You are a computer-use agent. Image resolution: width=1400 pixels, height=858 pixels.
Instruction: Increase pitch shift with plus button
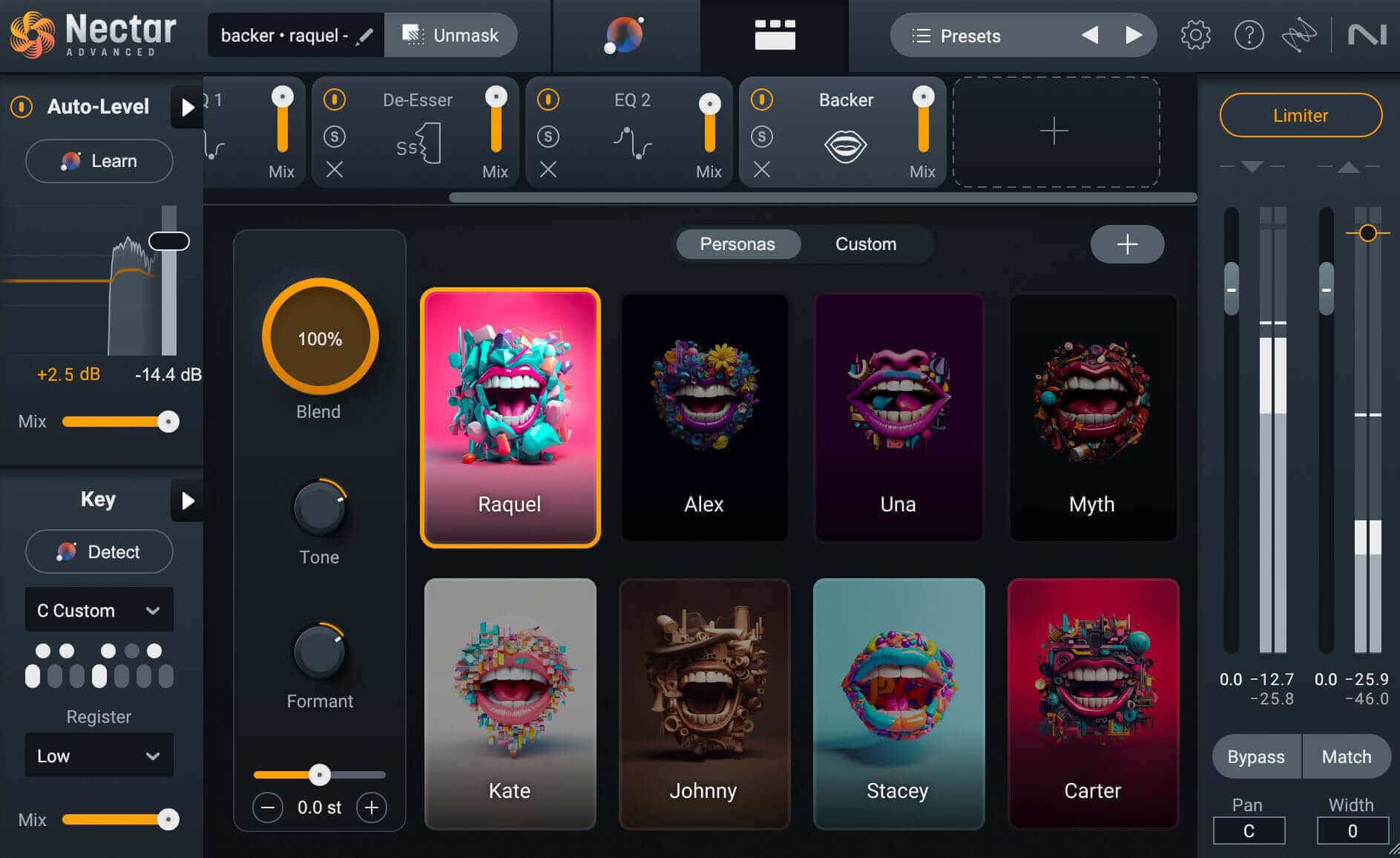(372, 807)
